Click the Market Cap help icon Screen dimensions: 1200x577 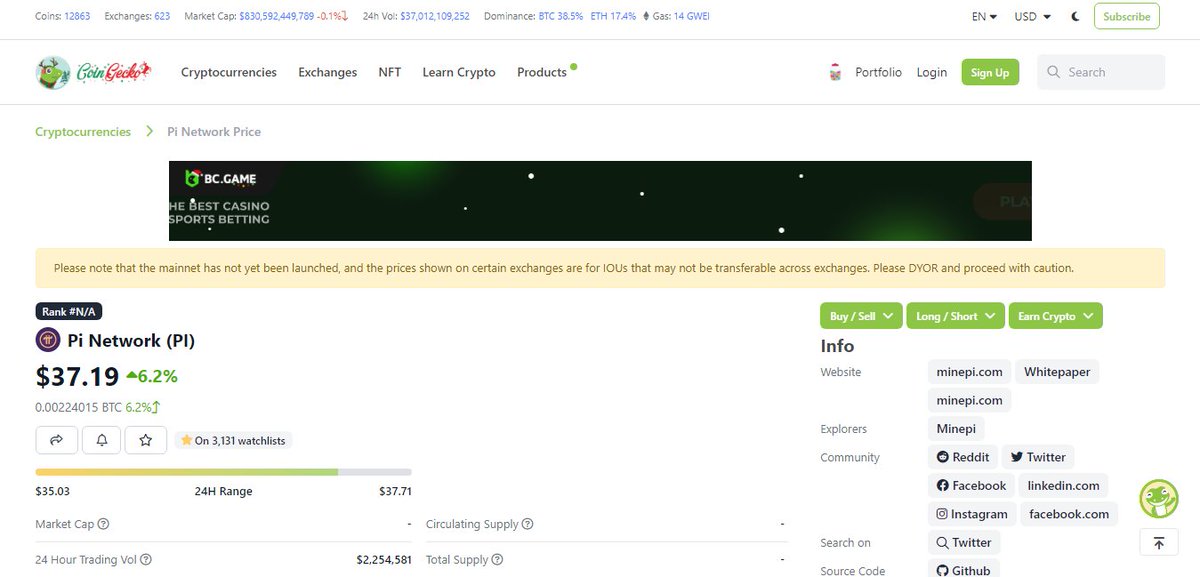coord(104,524)
